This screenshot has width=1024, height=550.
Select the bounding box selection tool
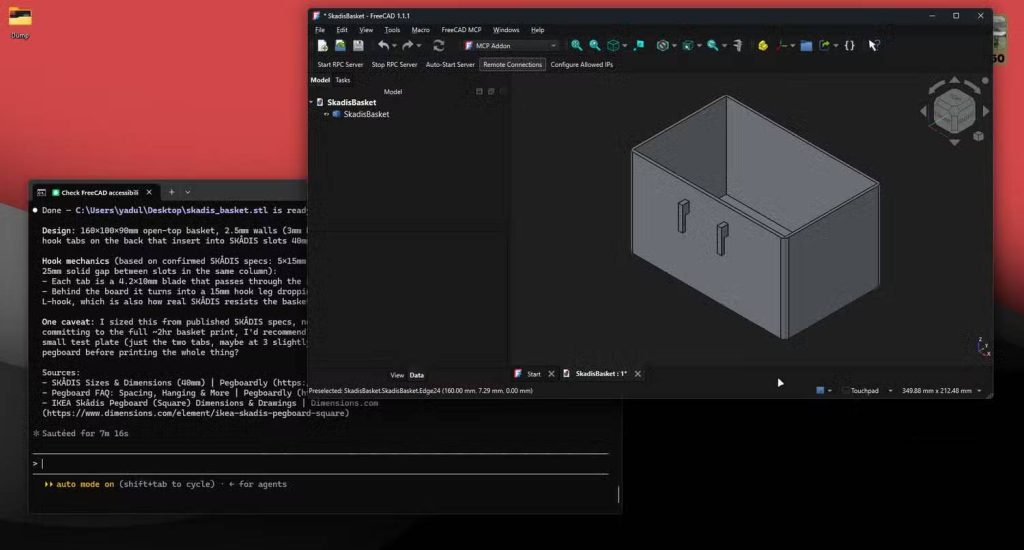(639, 46)
